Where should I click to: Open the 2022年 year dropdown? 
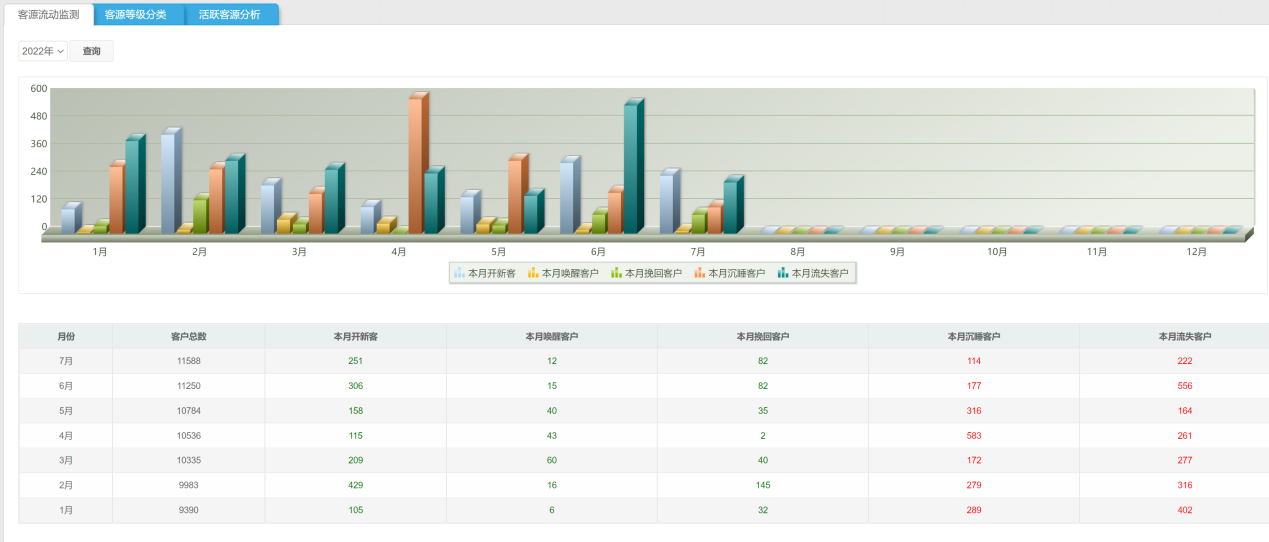(x=43, y=51)
